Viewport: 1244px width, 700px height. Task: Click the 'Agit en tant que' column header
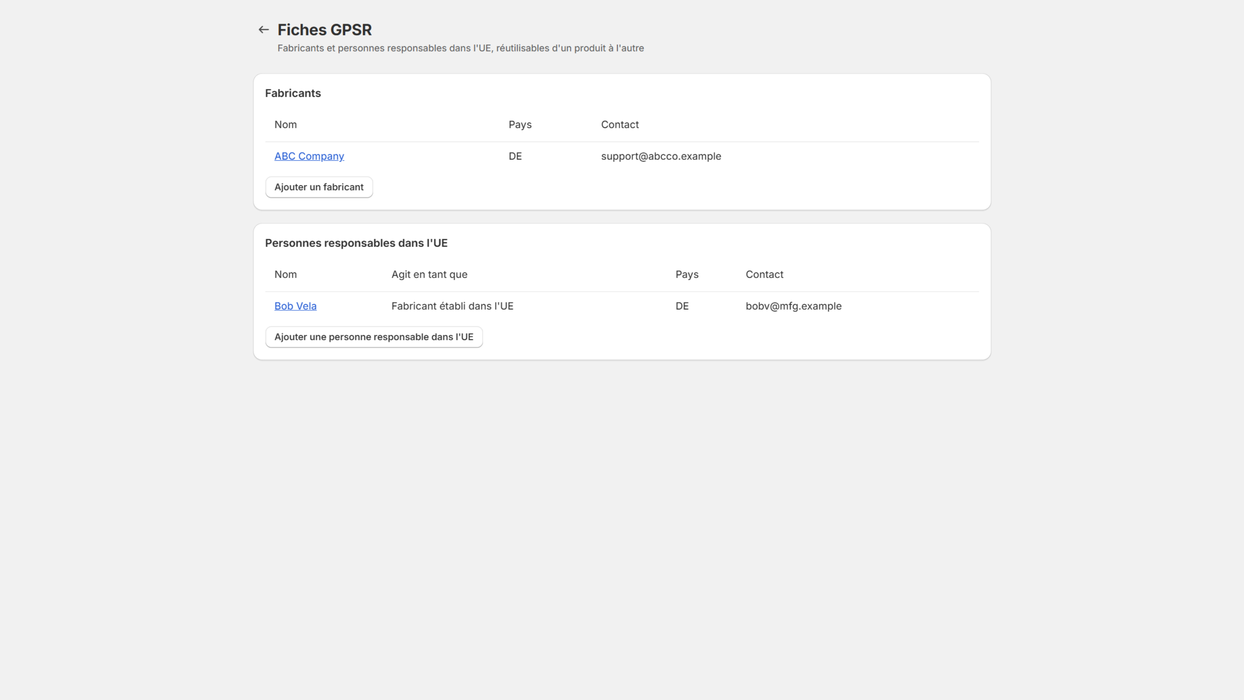(x=429, y=274)
